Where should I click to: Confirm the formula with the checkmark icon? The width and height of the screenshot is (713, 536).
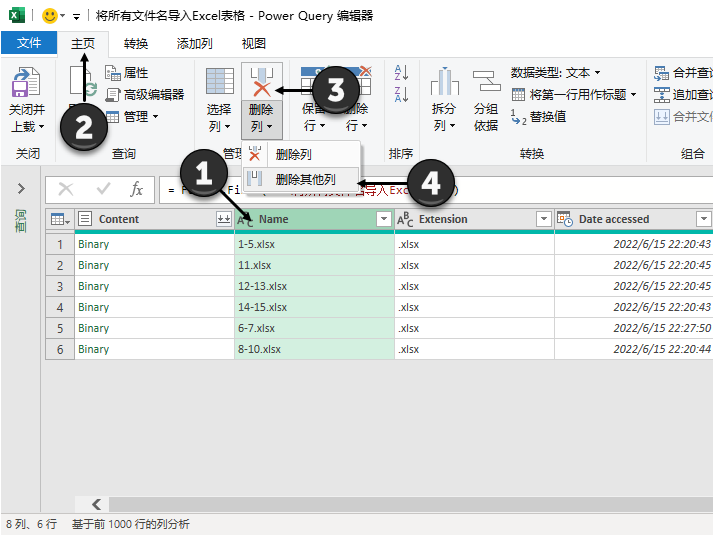pos(103,189)
